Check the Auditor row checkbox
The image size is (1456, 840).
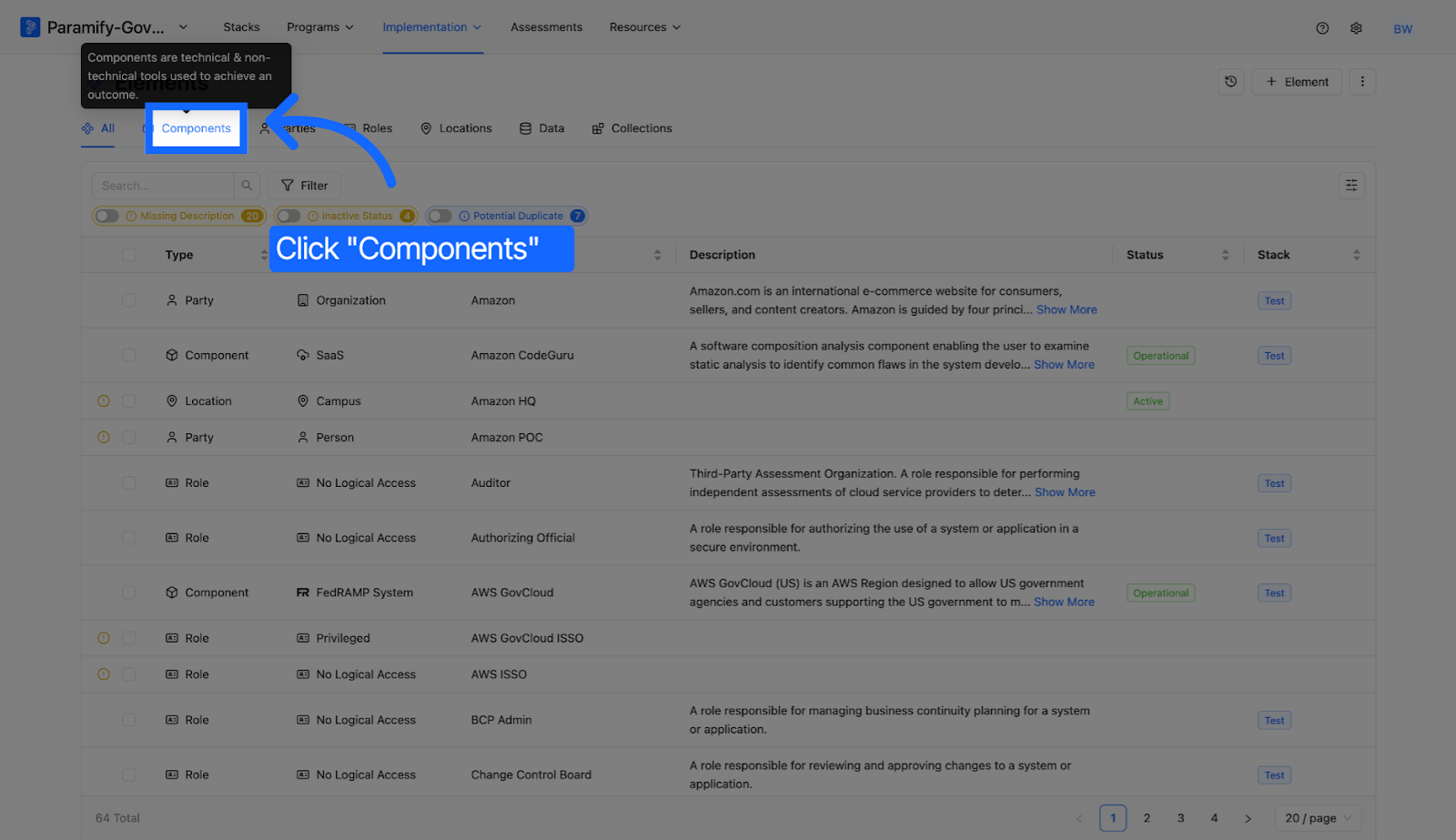point(129,483)
